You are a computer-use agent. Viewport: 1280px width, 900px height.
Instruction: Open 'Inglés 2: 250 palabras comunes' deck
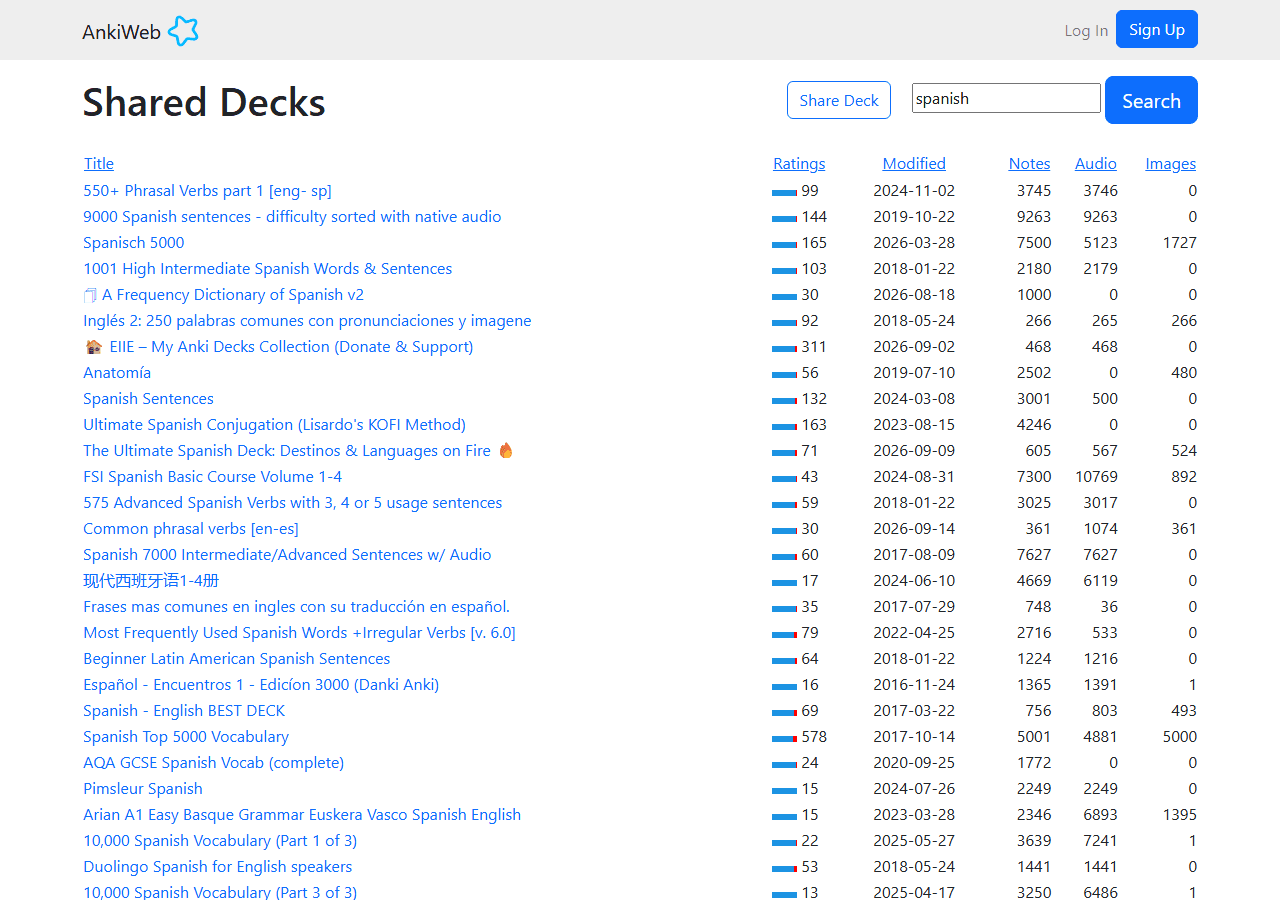(x=307, y=320)
